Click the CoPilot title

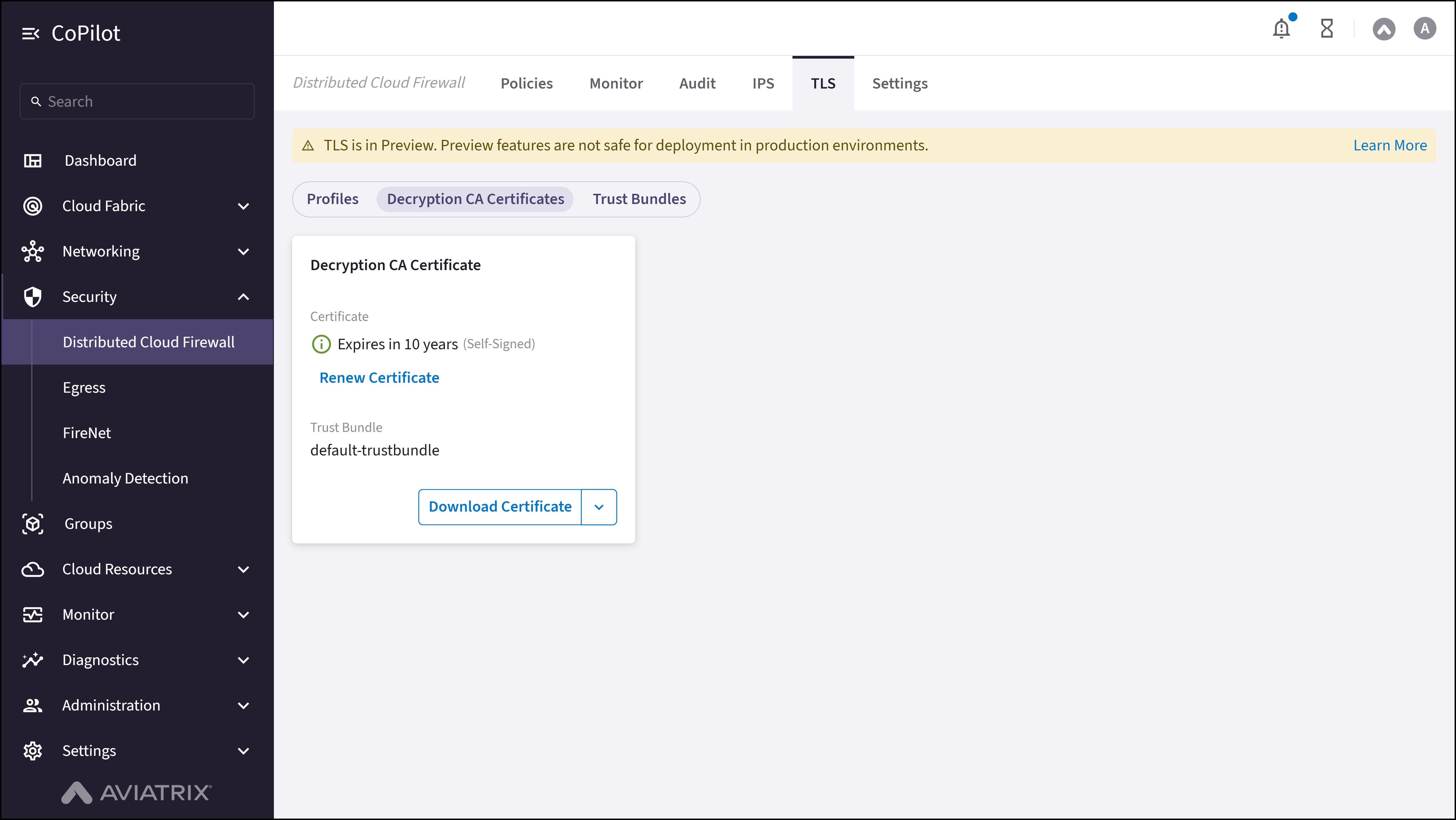86,34
